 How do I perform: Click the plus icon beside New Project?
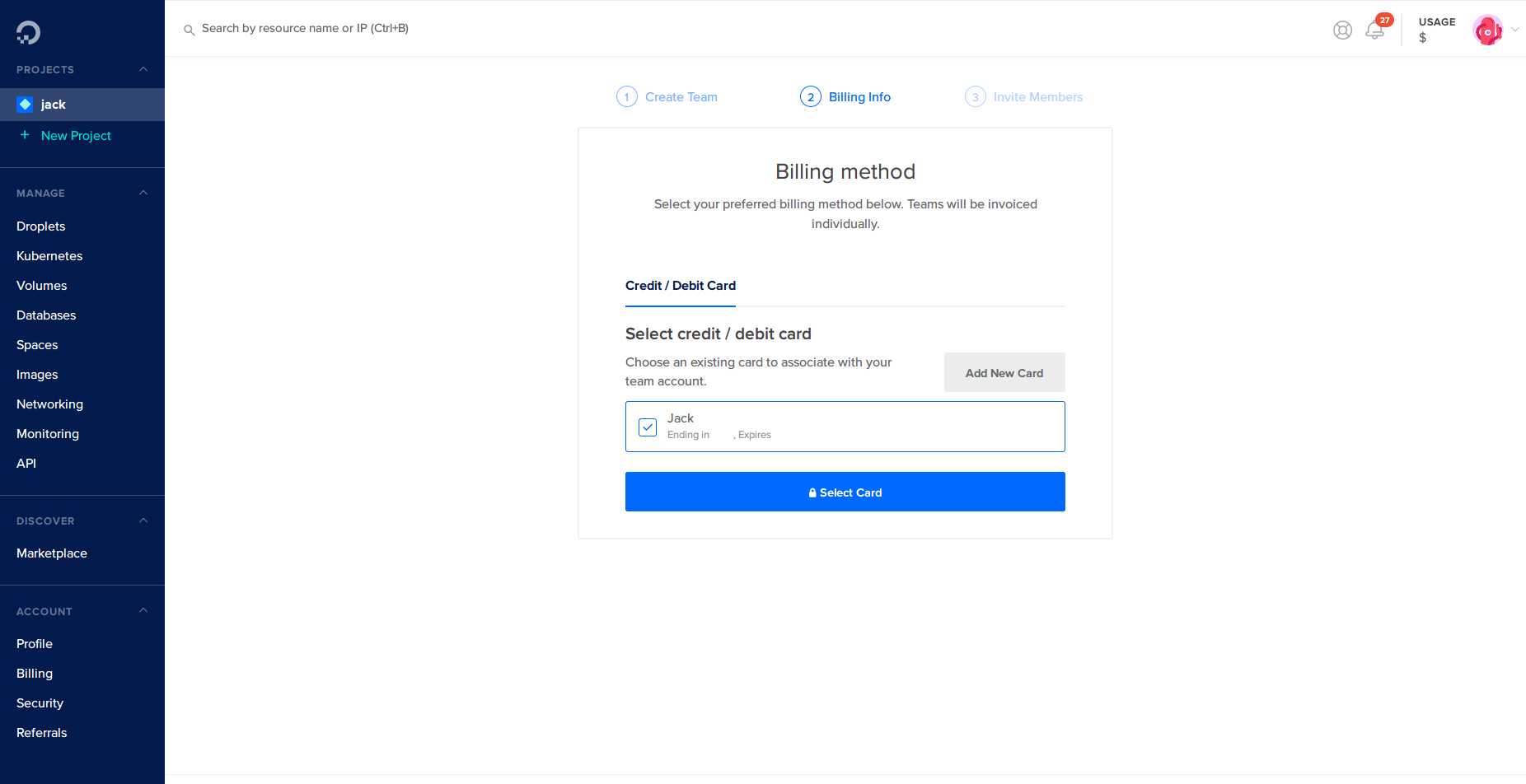tap(24, 135)
